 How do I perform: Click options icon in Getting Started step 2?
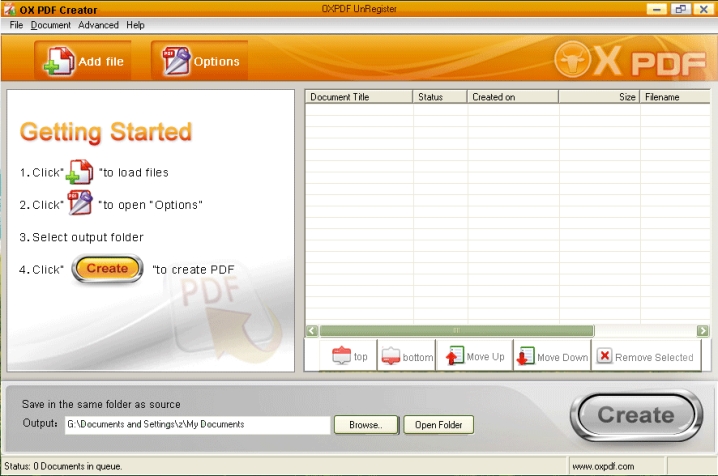79,204
